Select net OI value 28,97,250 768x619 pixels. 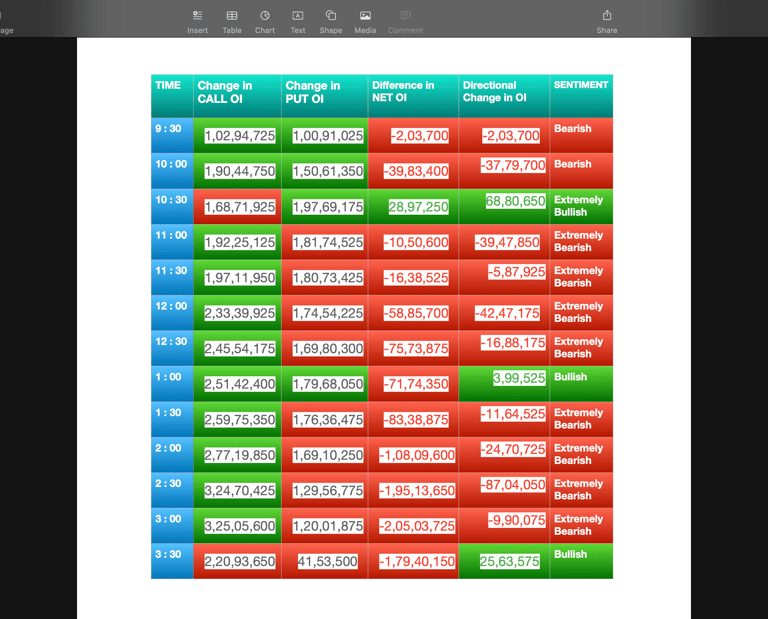418,207
